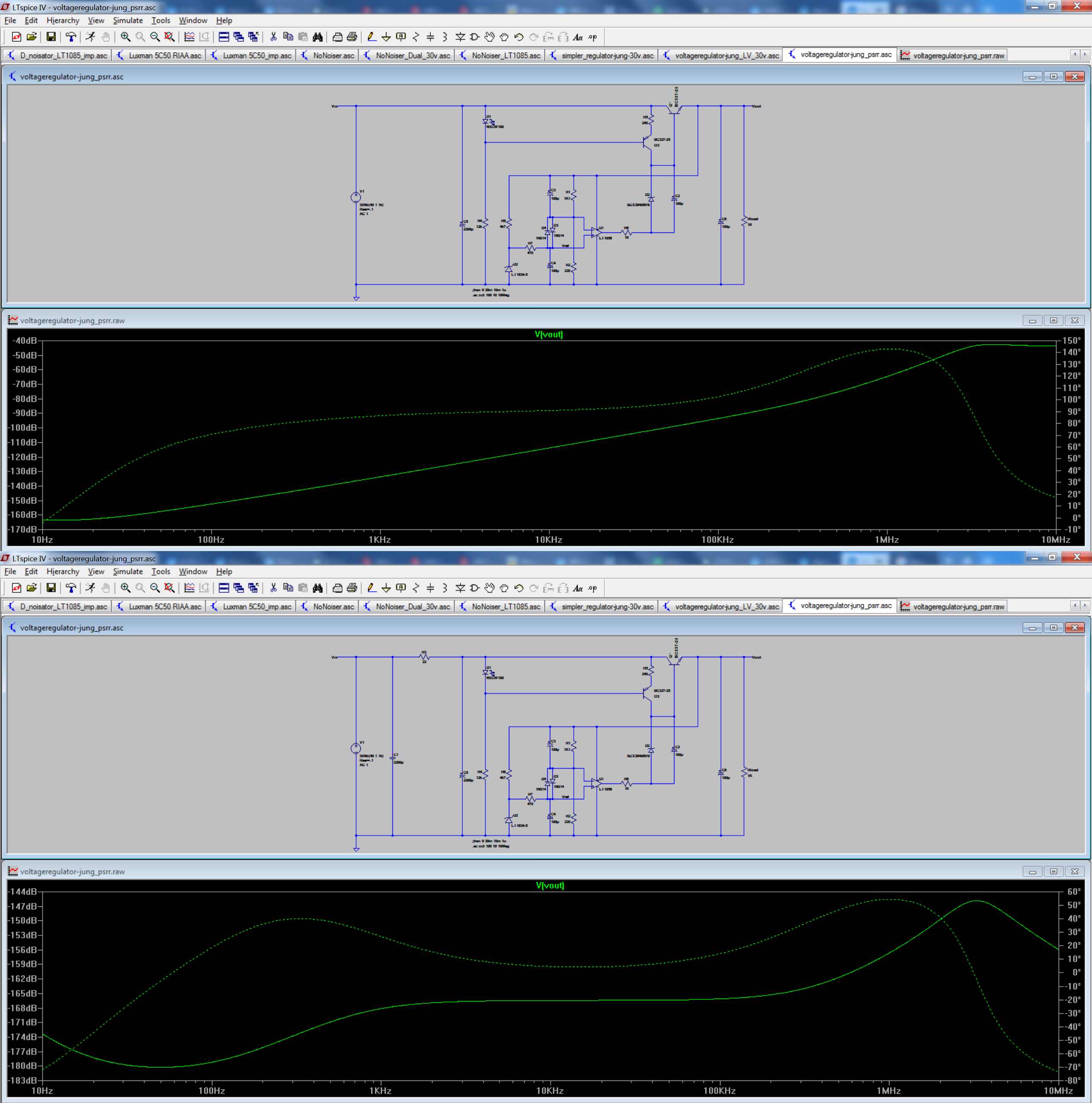This screenshot has width=1092, height=1103.
Task: Select Drag hand tool in bottom LTspice toolbar
Action: click(x=504, y=588)
